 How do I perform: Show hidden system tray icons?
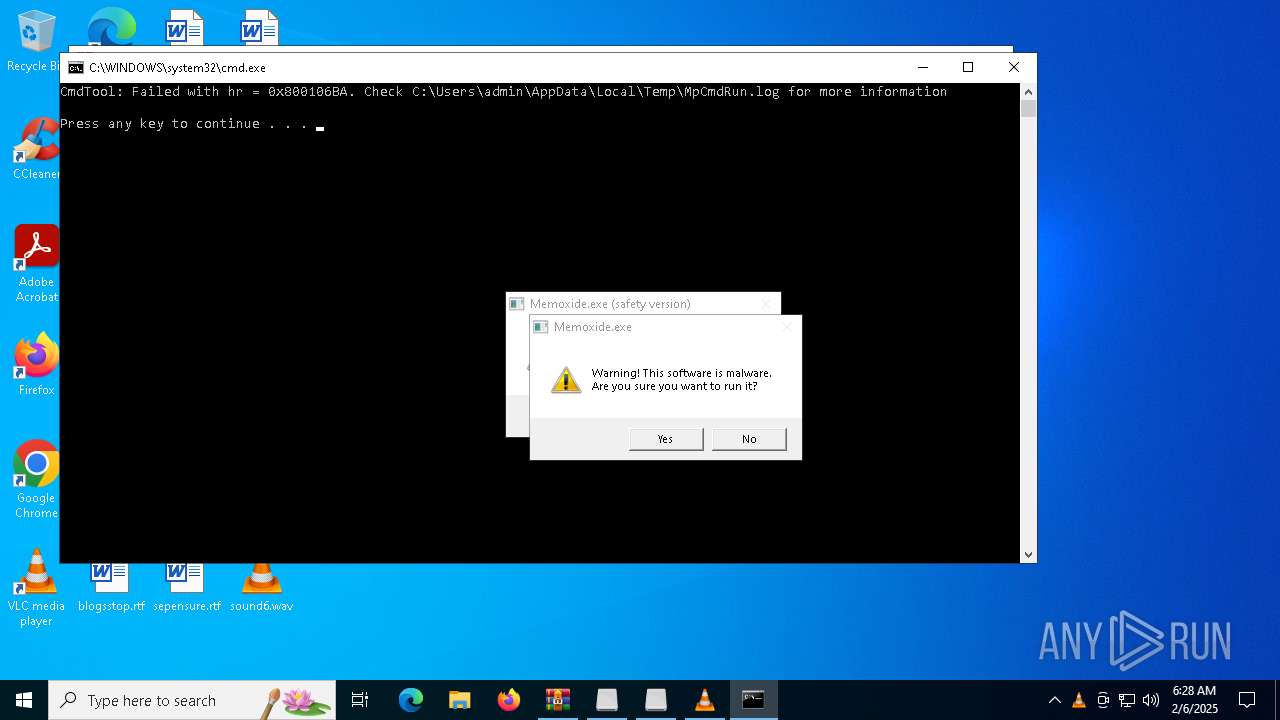(x=1054, y=700)
